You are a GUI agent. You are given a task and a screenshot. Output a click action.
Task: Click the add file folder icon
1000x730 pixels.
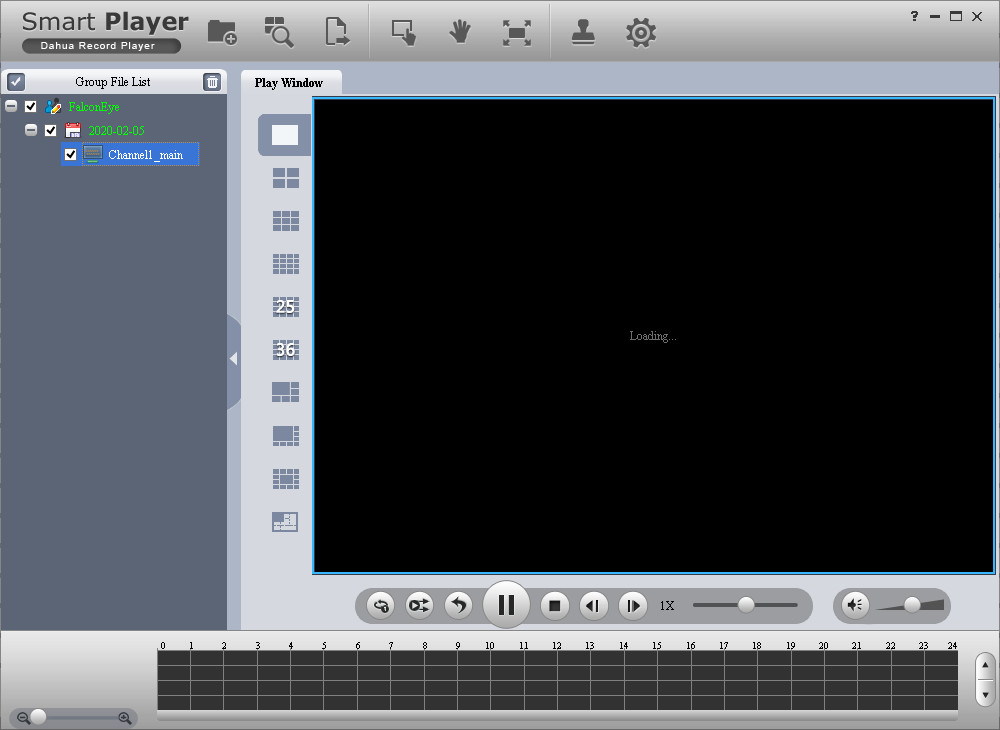point(222,32)
